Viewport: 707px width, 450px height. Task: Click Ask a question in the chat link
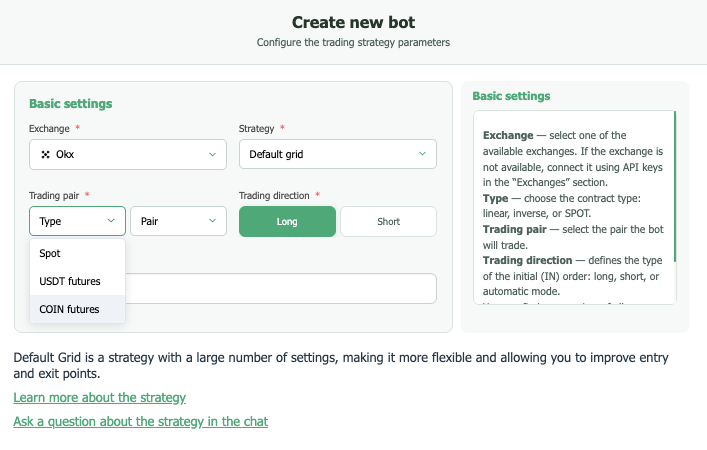[140, 422]
